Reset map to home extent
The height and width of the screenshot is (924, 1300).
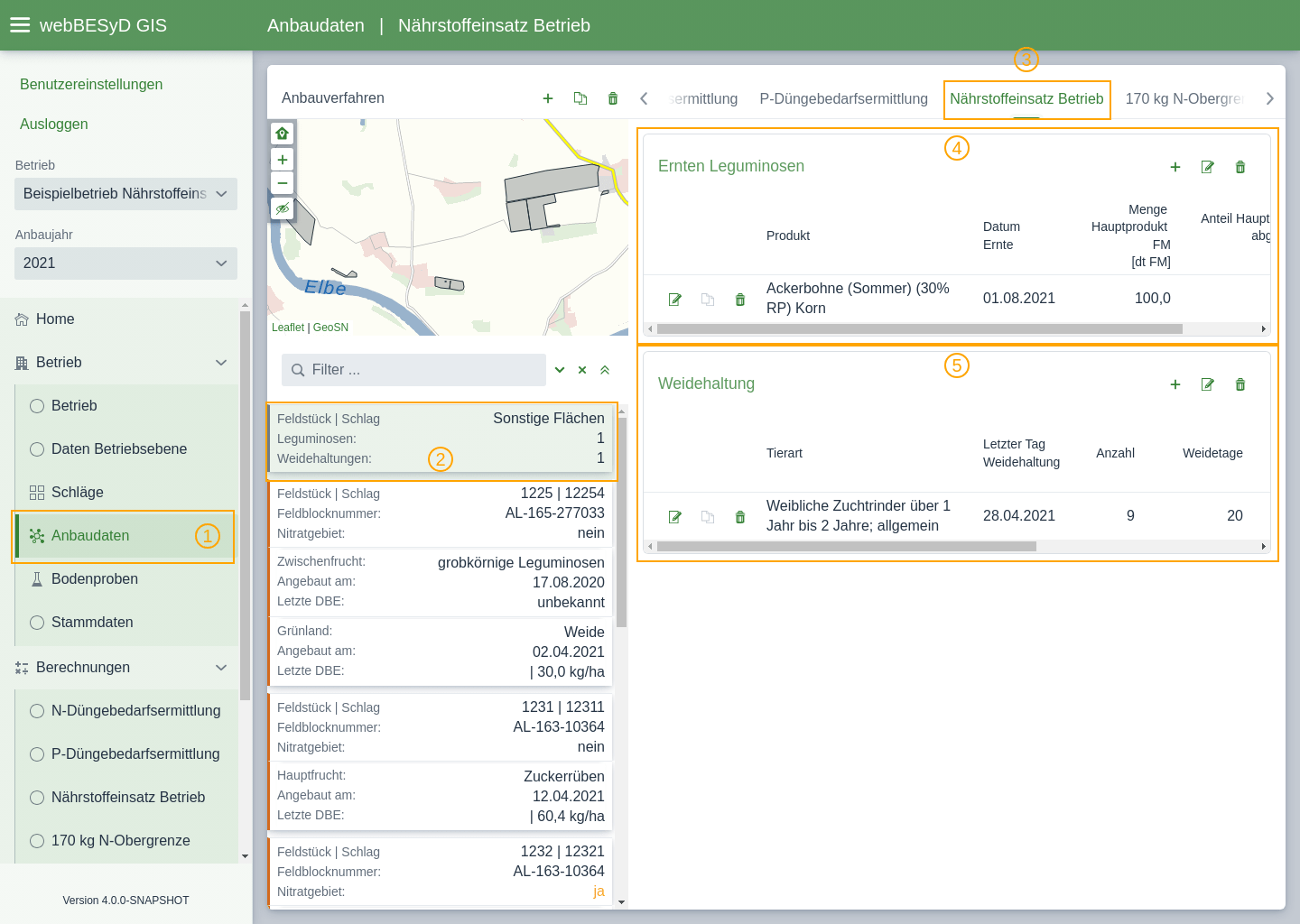pyautogui.click(x=283, y=134)
